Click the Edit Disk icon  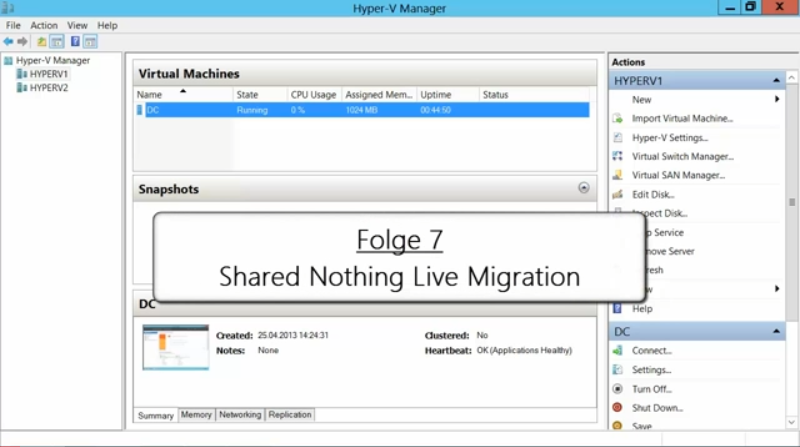[x=618, y=194]
